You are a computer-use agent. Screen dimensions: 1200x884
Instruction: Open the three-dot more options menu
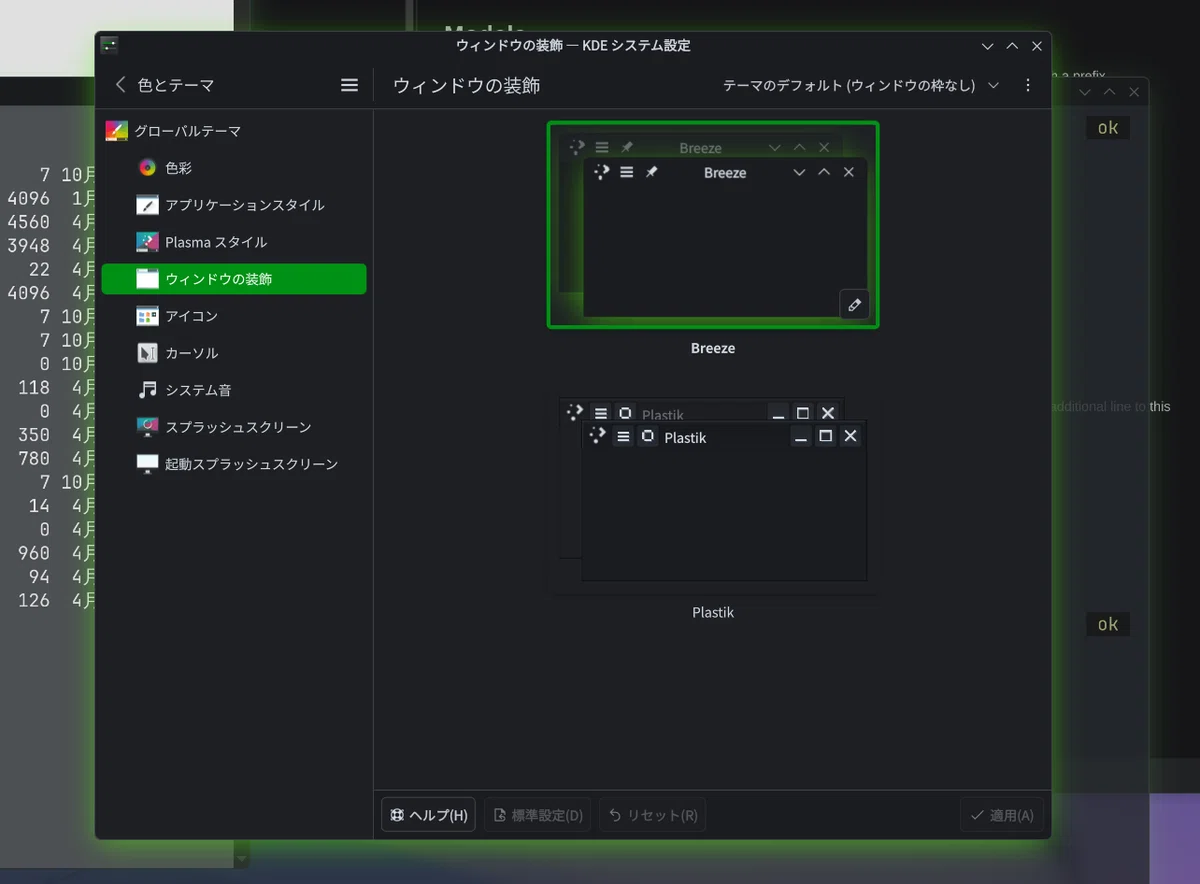[x=1028, y=85]
